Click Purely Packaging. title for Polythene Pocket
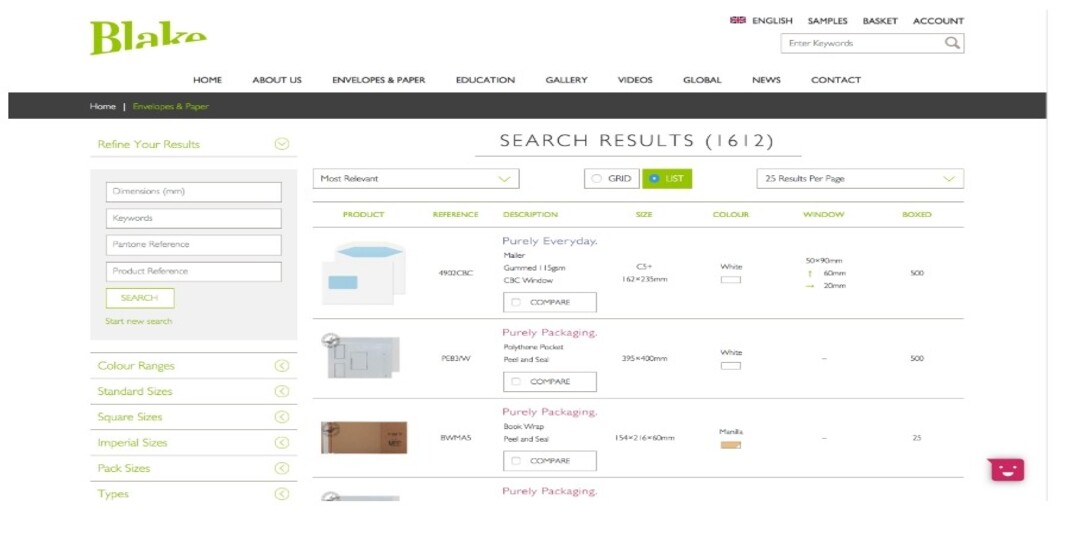This screenshot has width=1080, height=542. pos(550,333)
